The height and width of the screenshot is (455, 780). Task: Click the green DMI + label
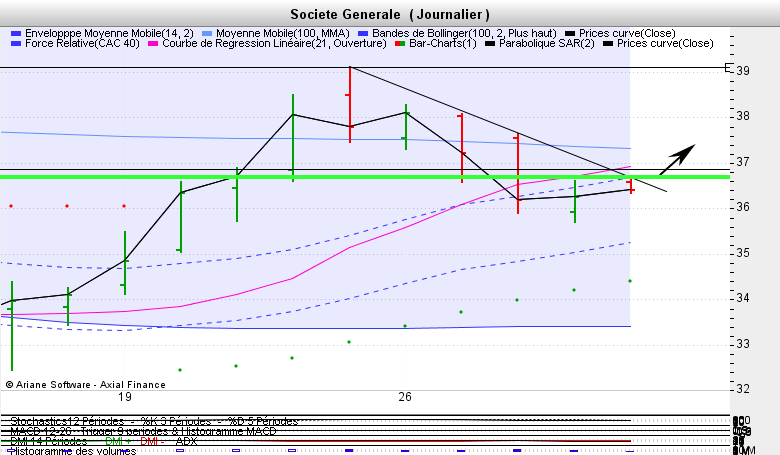118,441
